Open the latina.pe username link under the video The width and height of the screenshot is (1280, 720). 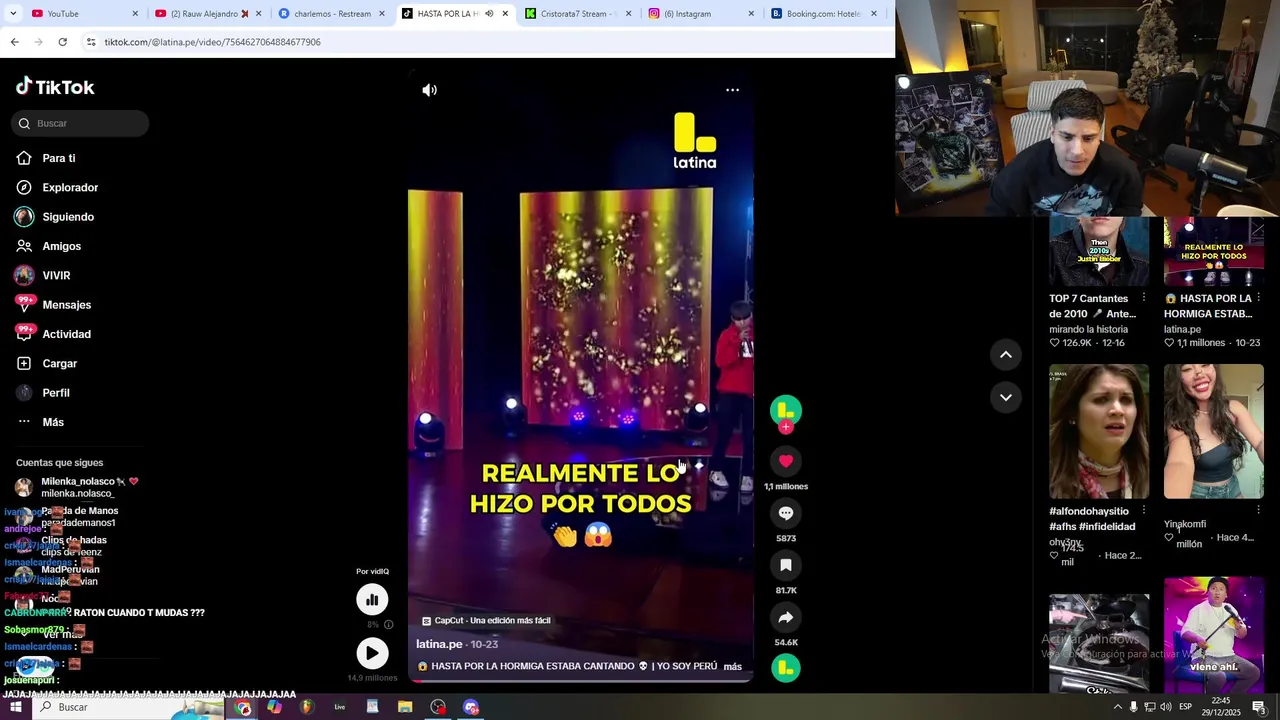tap(439, 644)
